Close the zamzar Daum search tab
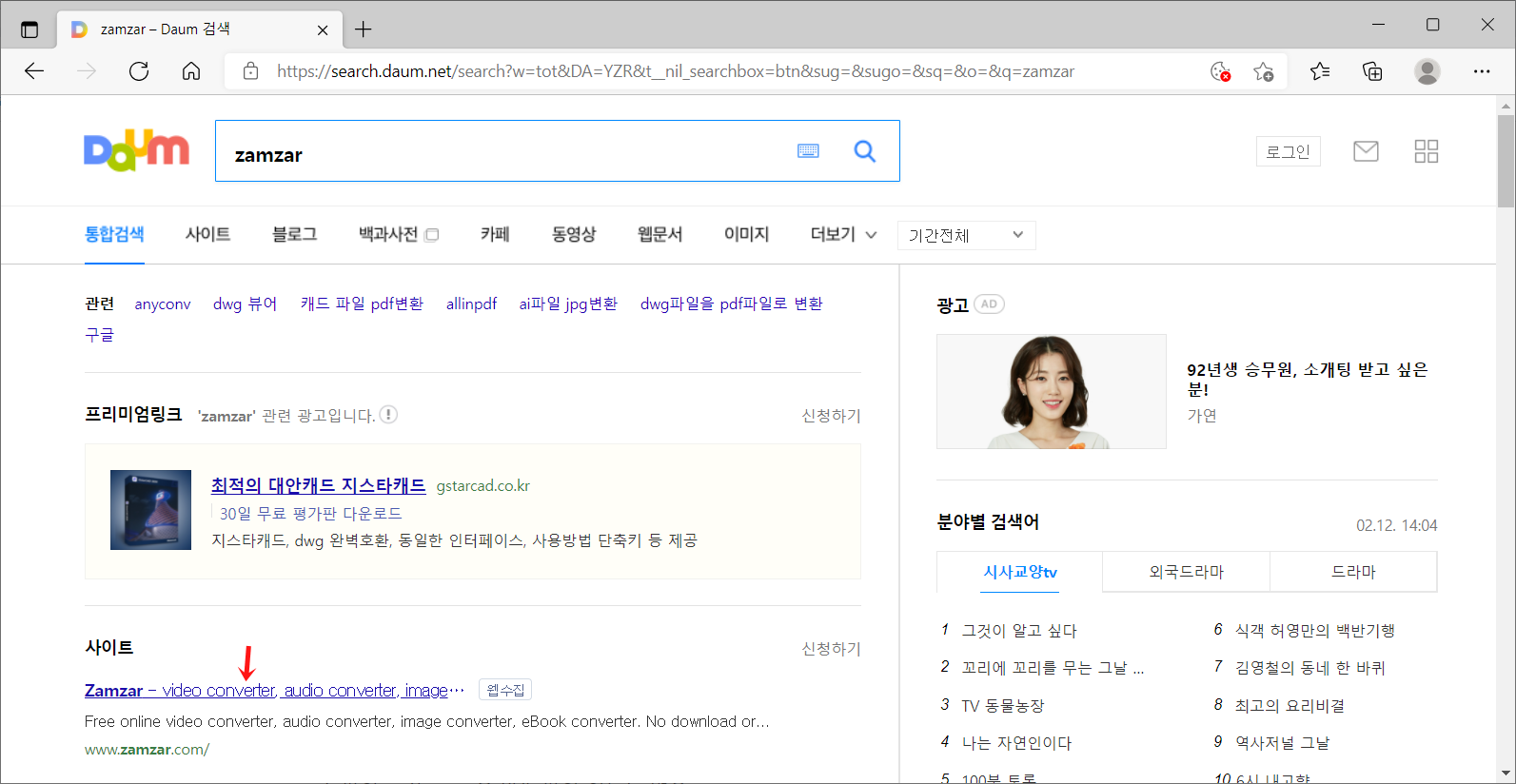Image resolution: width=1516 pixels, height=784 pixels. 323,30
